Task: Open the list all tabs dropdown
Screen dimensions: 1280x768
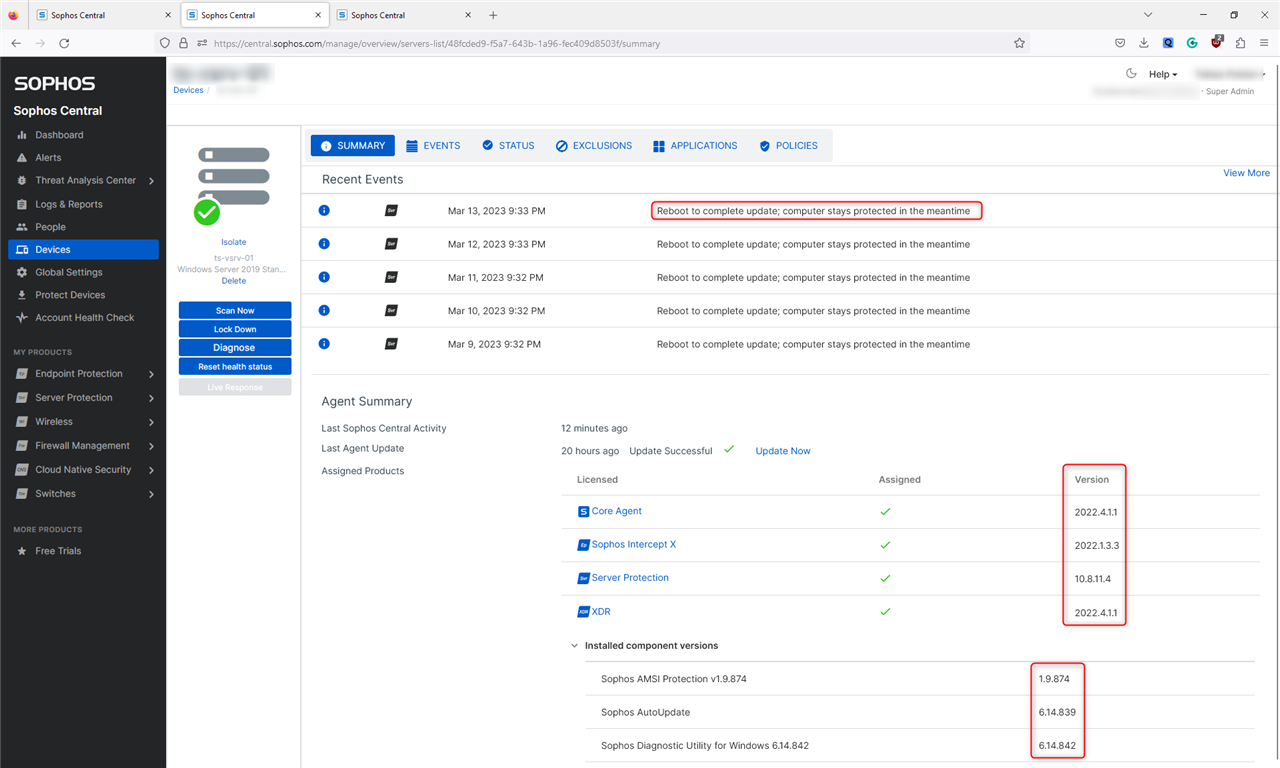Action: coord(1147,15)
